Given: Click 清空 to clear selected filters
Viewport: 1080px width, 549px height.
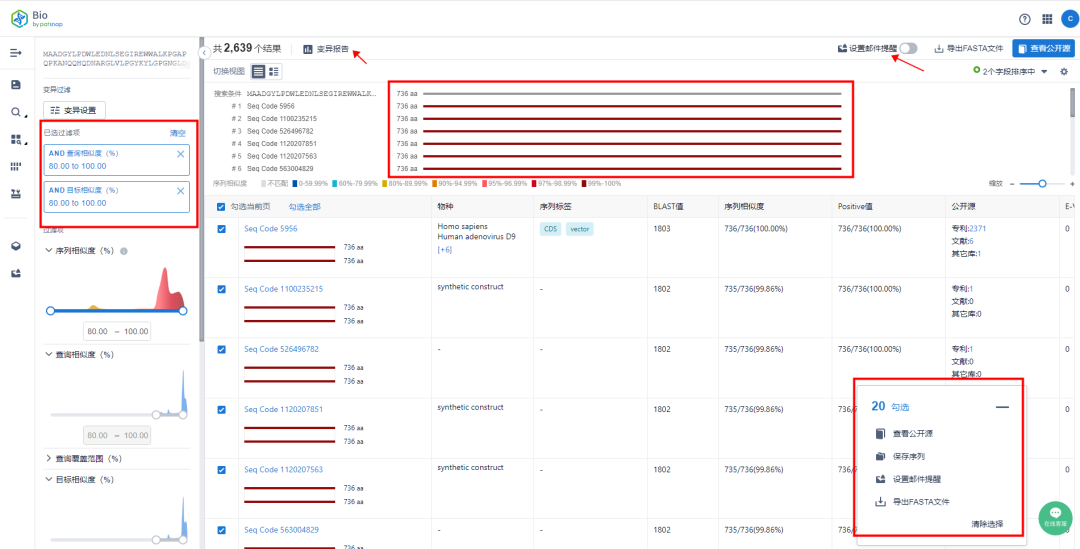Looking at the screenshot, I should coord(178,133).
